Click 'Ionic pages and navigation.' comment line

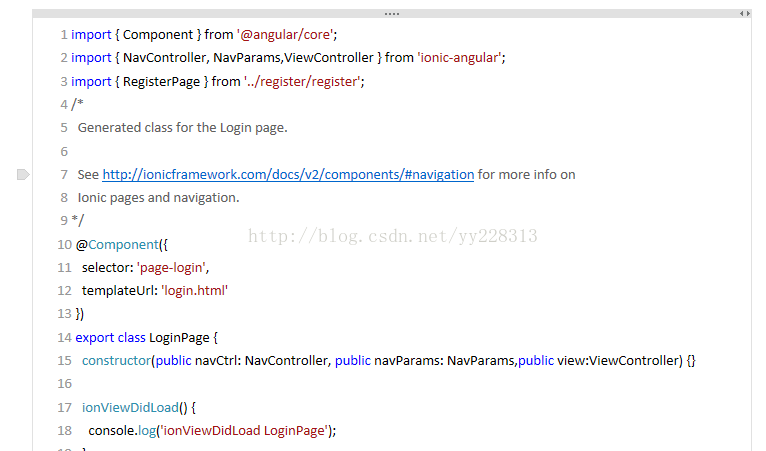158,197
